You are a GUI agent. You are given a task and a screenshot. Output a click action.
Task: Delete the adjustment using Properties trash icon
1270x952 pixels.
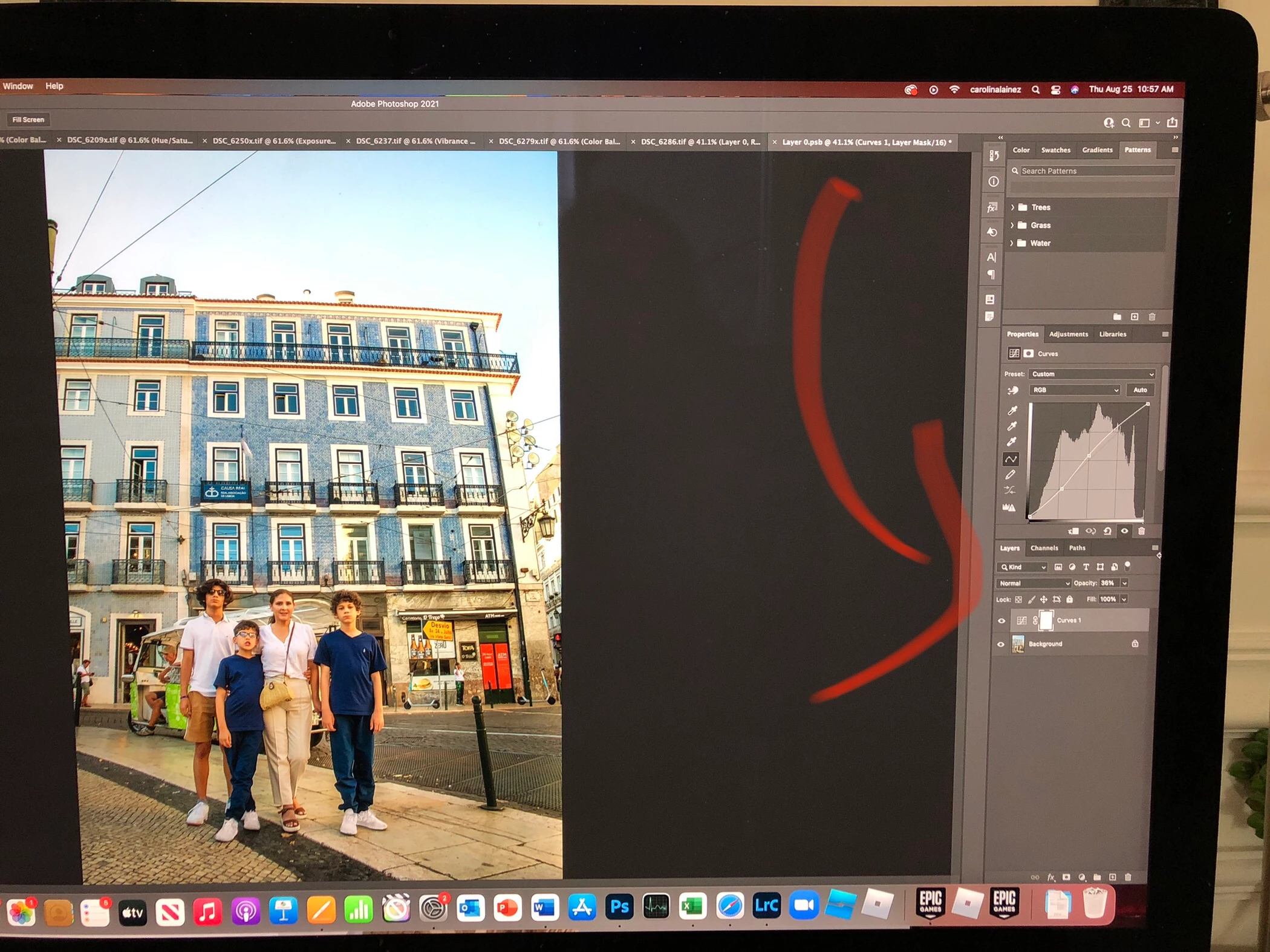click(1142, 531)
